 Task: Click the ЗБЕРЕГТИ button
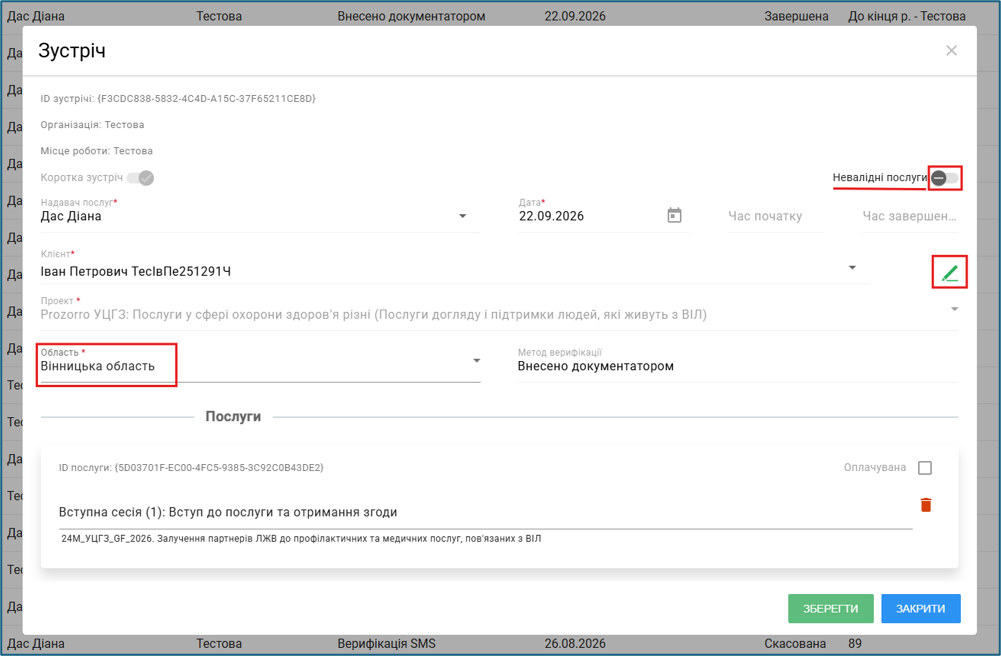830,609
